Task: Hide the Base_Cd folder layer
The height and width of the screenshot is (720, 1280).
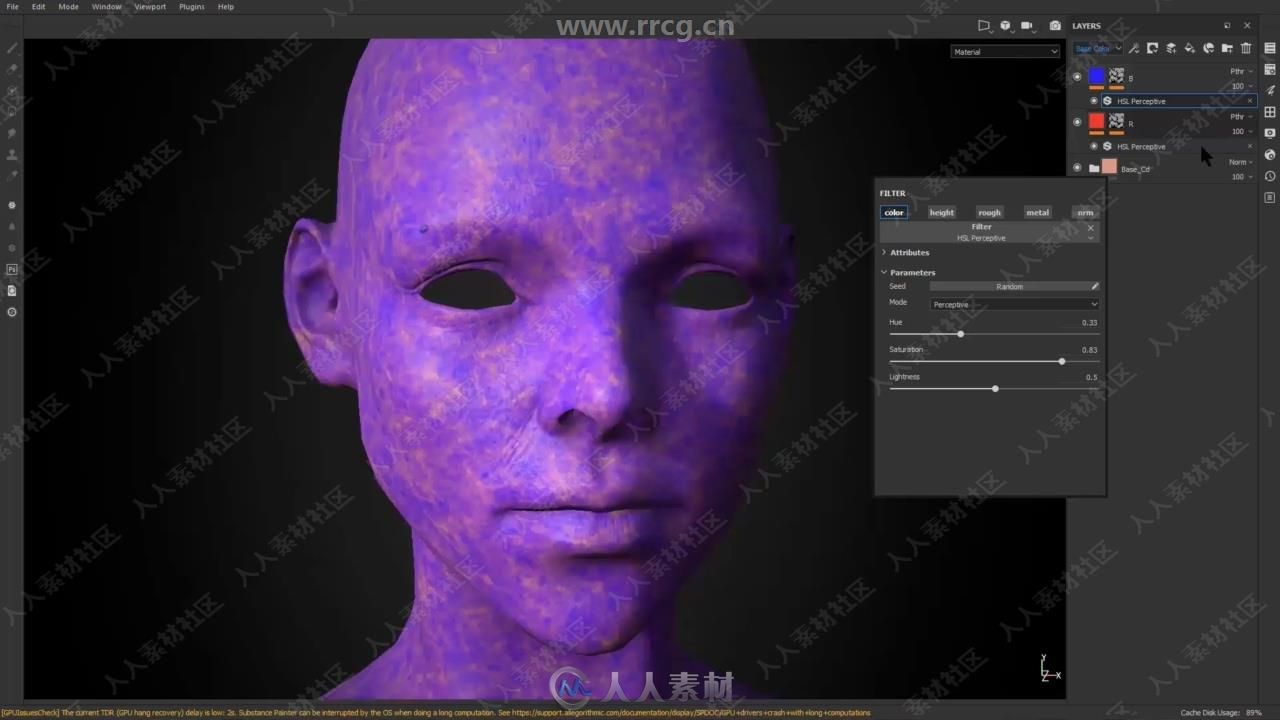Action: pyautogui.click(x=1077, y=168)
